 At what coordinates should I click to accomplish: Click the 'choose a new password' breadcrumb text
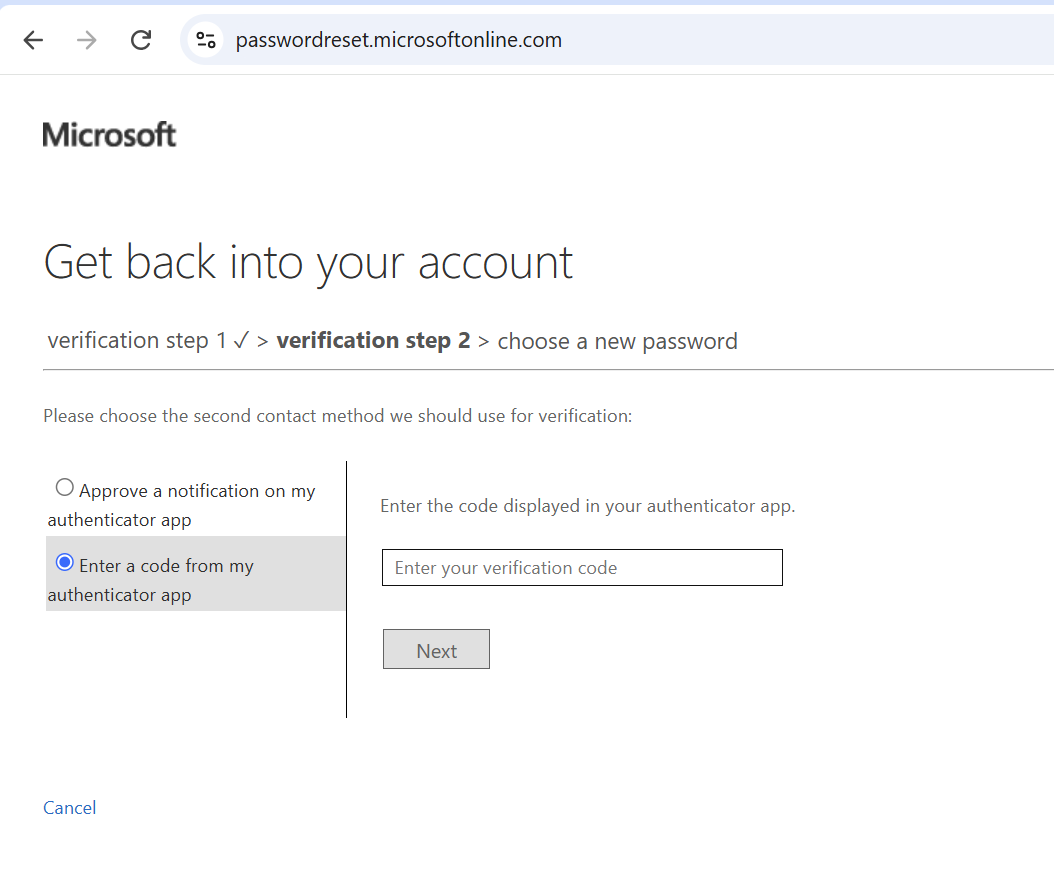click(617, 341)
